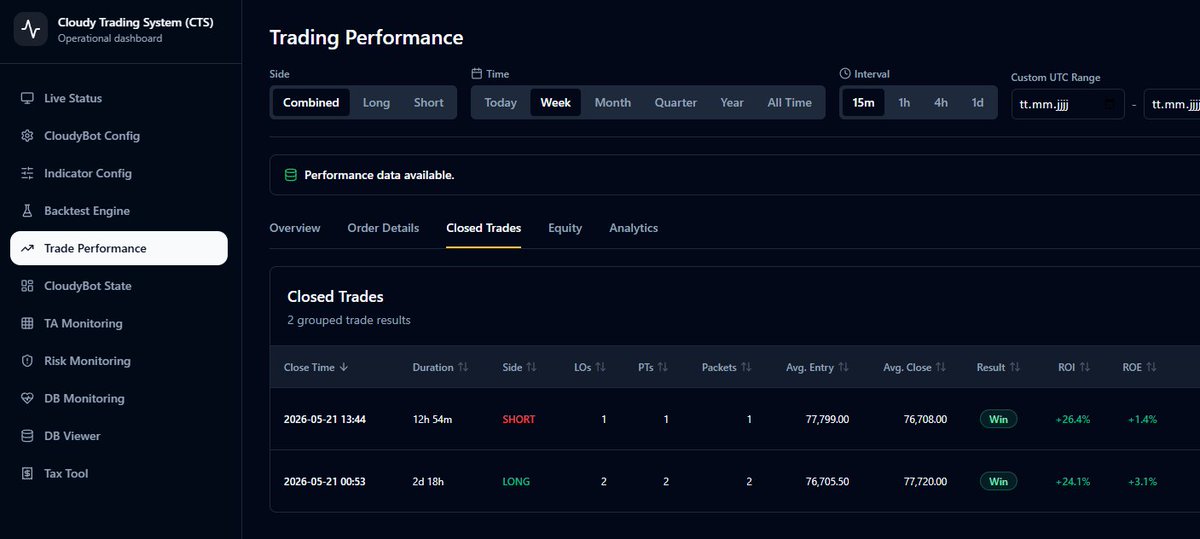This screenshot has width=1200, height=539.
Task: Click the calendar icon beside Time label
Action: (x=476, y=74)
